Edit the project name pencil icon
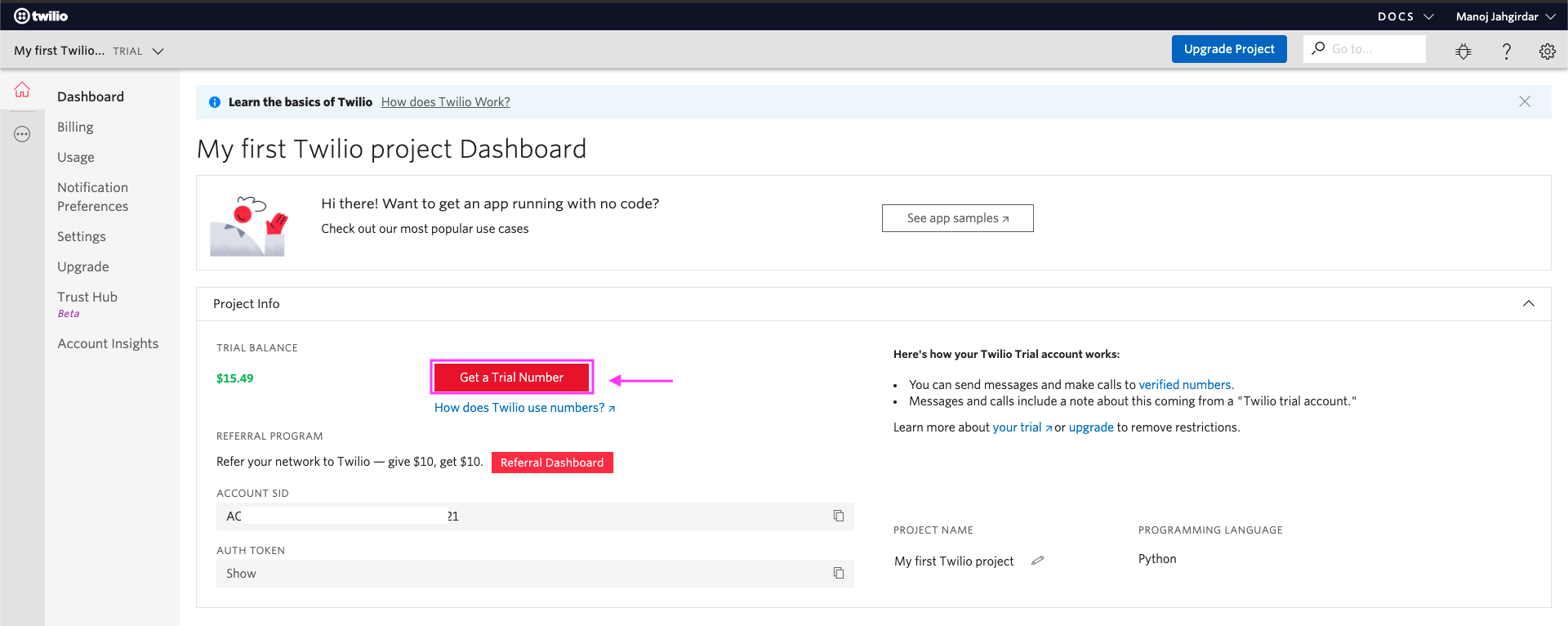Screen dimensions: 1568x626 tap(1037, 561)
